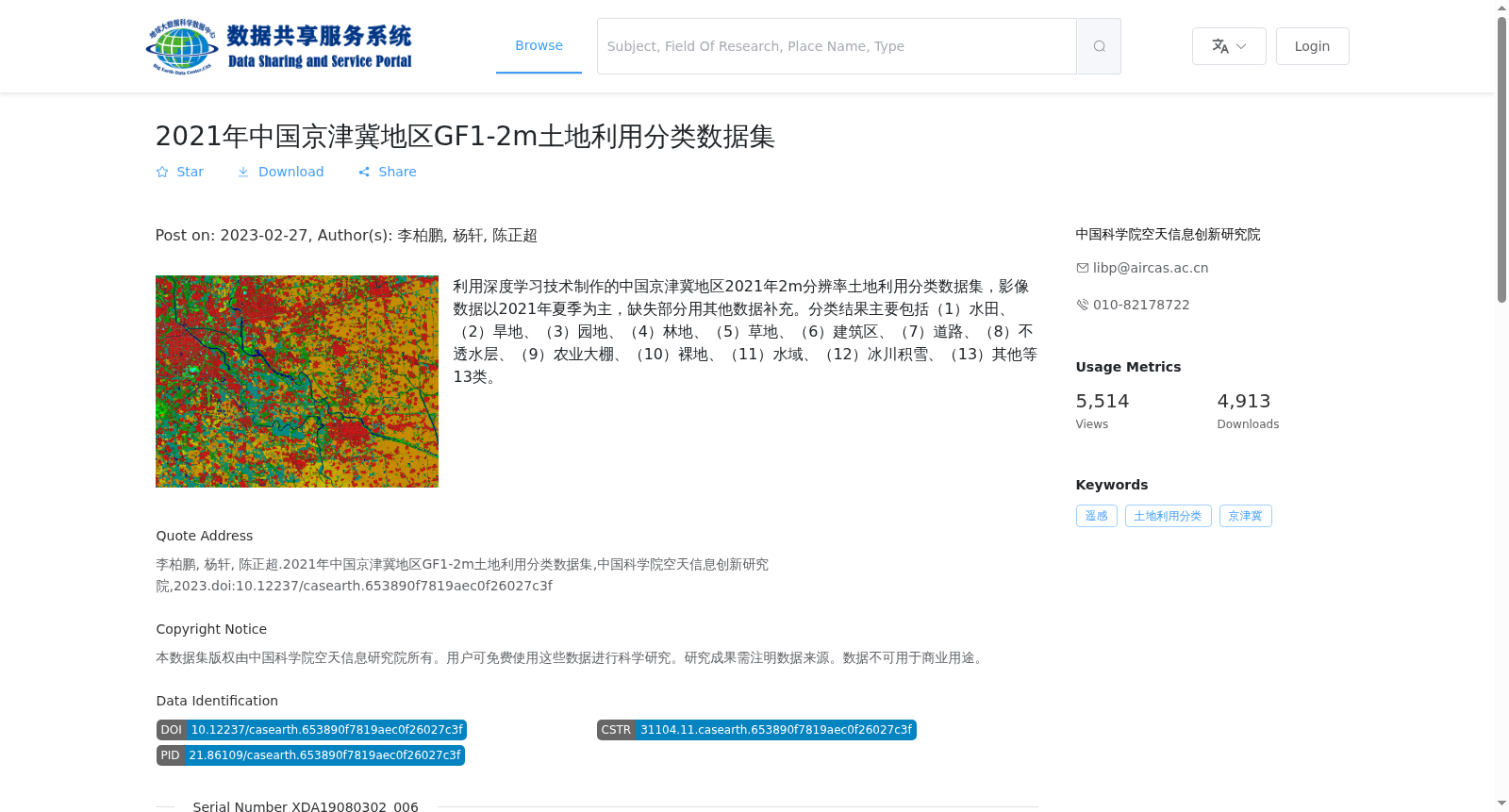This screenshot has width=1509, height=812.
Task: Click the Copyright Notice paragraph text
Action: click(x=572, y=658)
